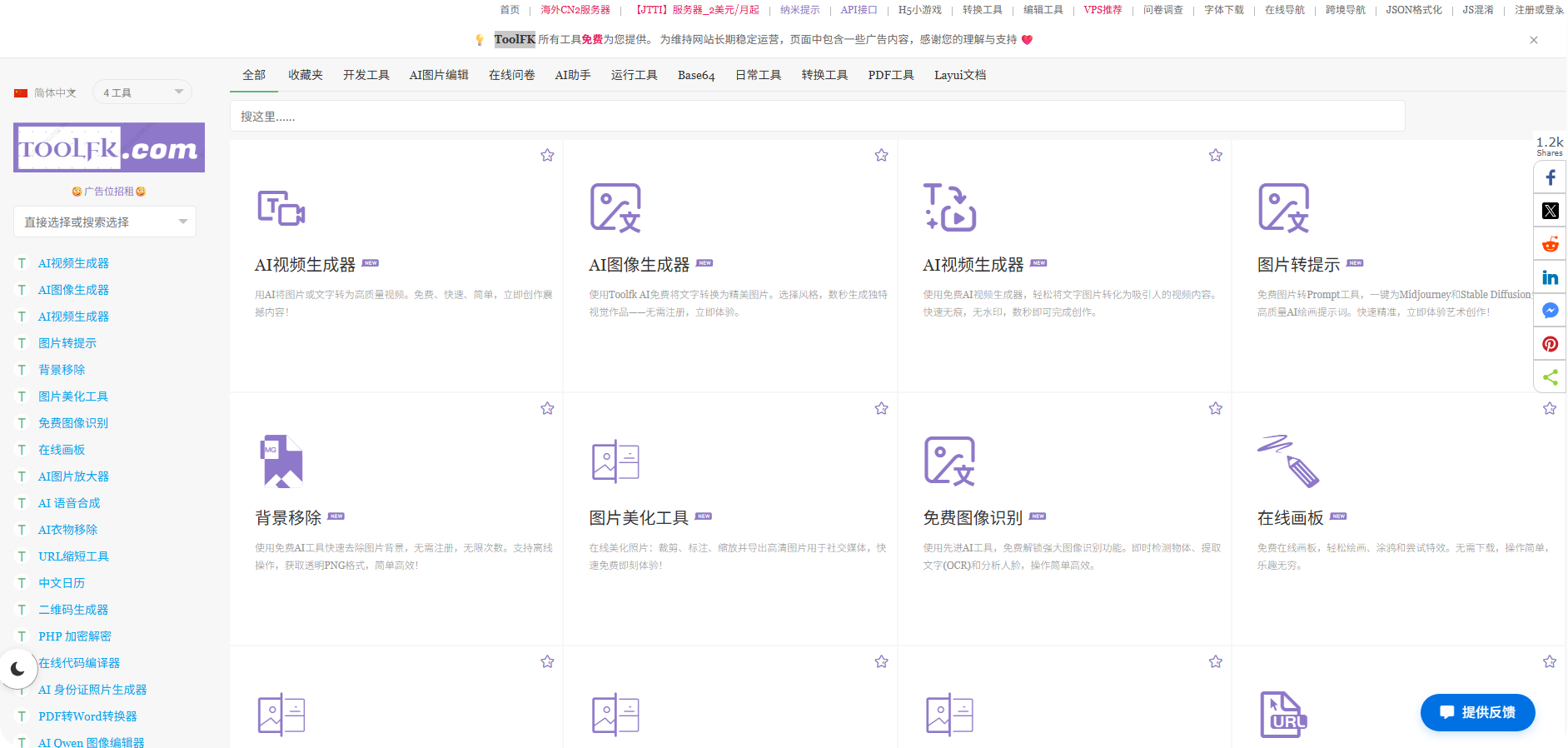Open sidebar item AI衣物移除
The width and height of the screenshot is (1568, 748).
67,530
